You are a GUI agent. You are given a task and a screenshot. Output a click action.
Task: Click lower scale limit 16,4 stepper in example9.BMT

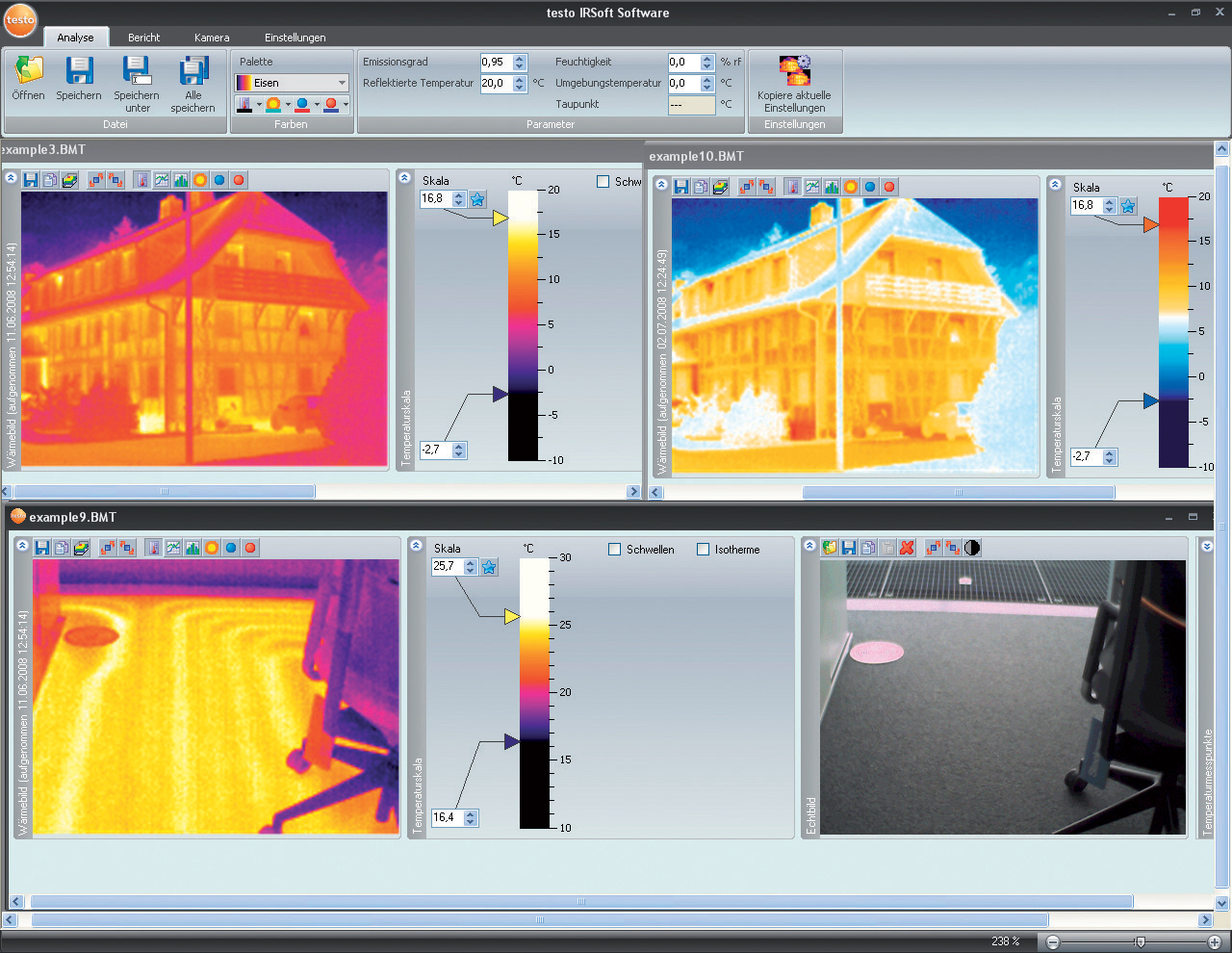coord(470,818)
